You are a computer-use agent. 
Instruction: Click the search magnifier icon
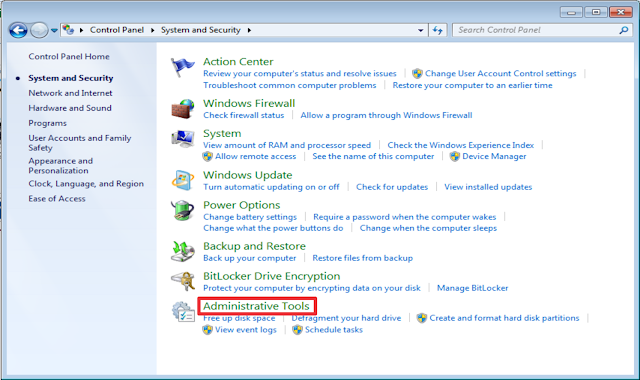pos(623,30)
